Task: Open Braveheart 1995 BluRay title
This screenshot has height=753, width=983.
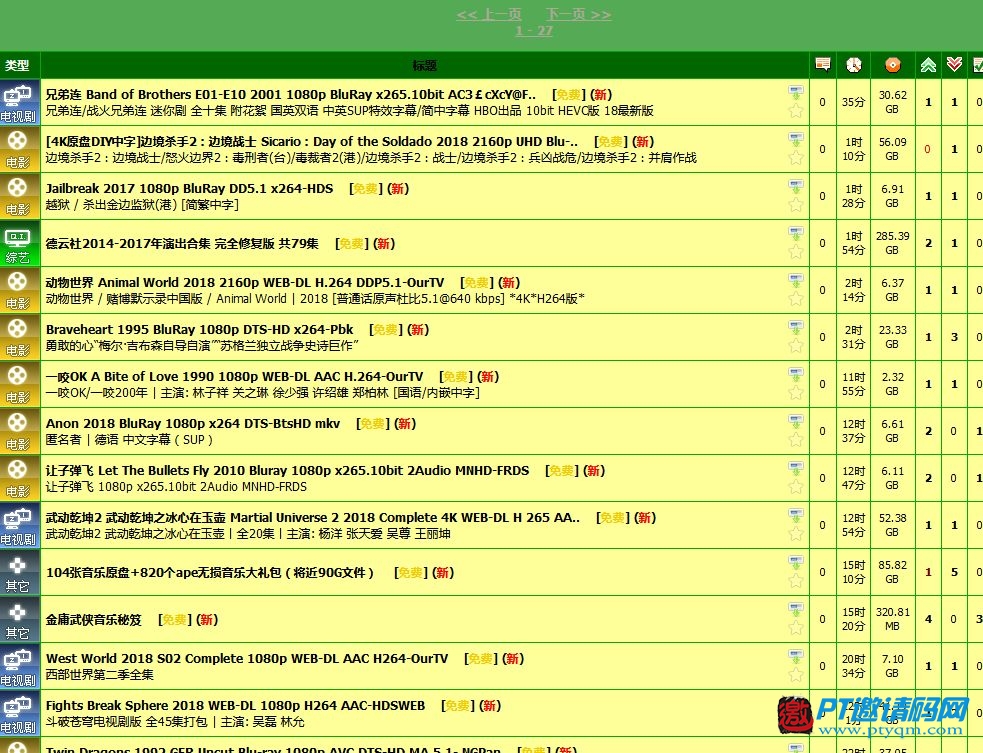Action: tap(199, 330)
